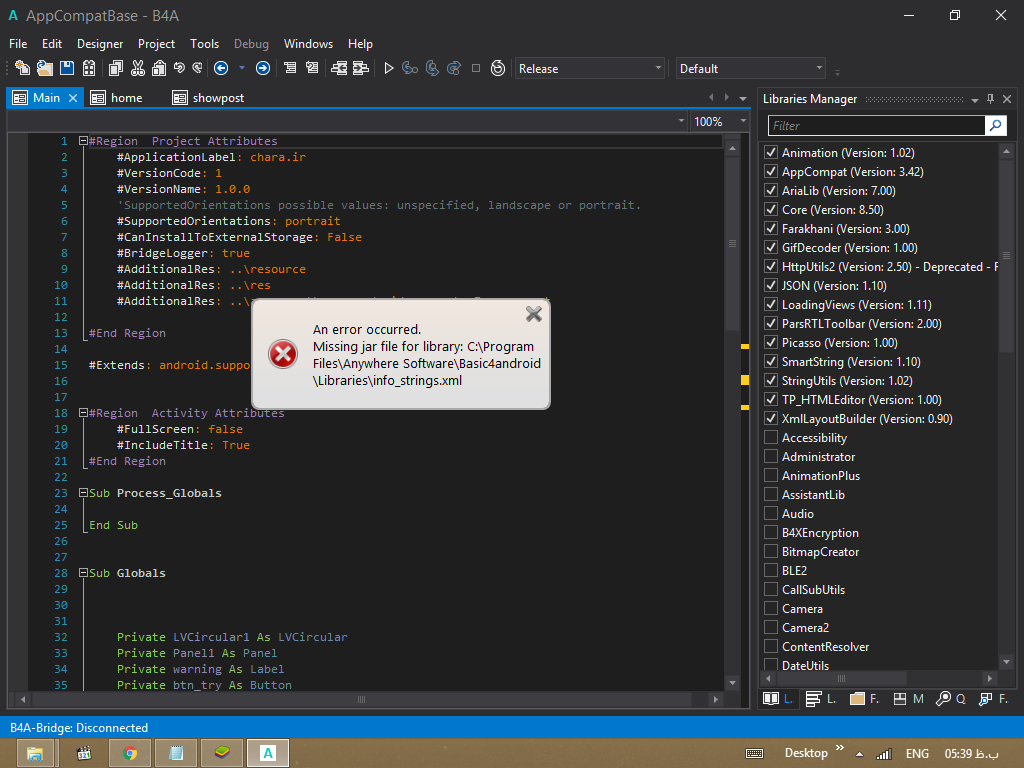Collapse the Sub Globals code block
The width and height of the screenshot is (1024, 768).
(x=83, y=573)
